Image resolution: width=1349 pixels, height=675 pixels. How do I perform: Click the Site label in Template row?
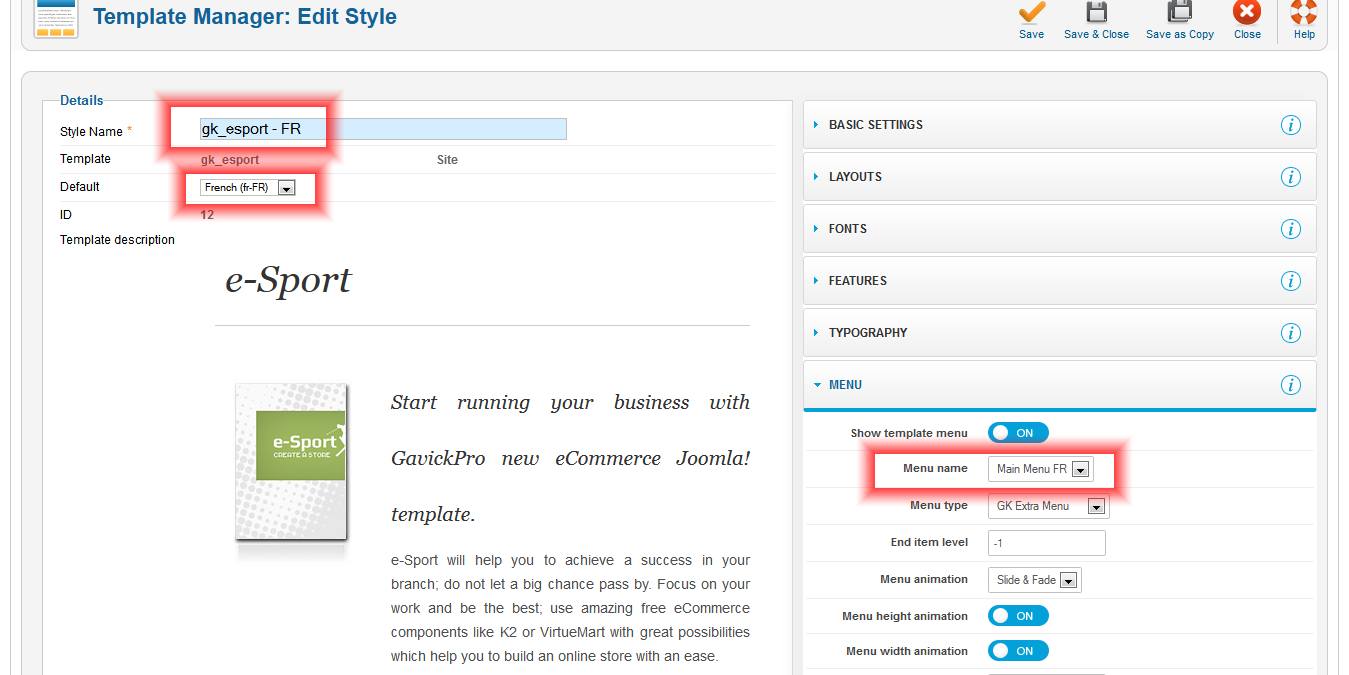pos(447,160)
